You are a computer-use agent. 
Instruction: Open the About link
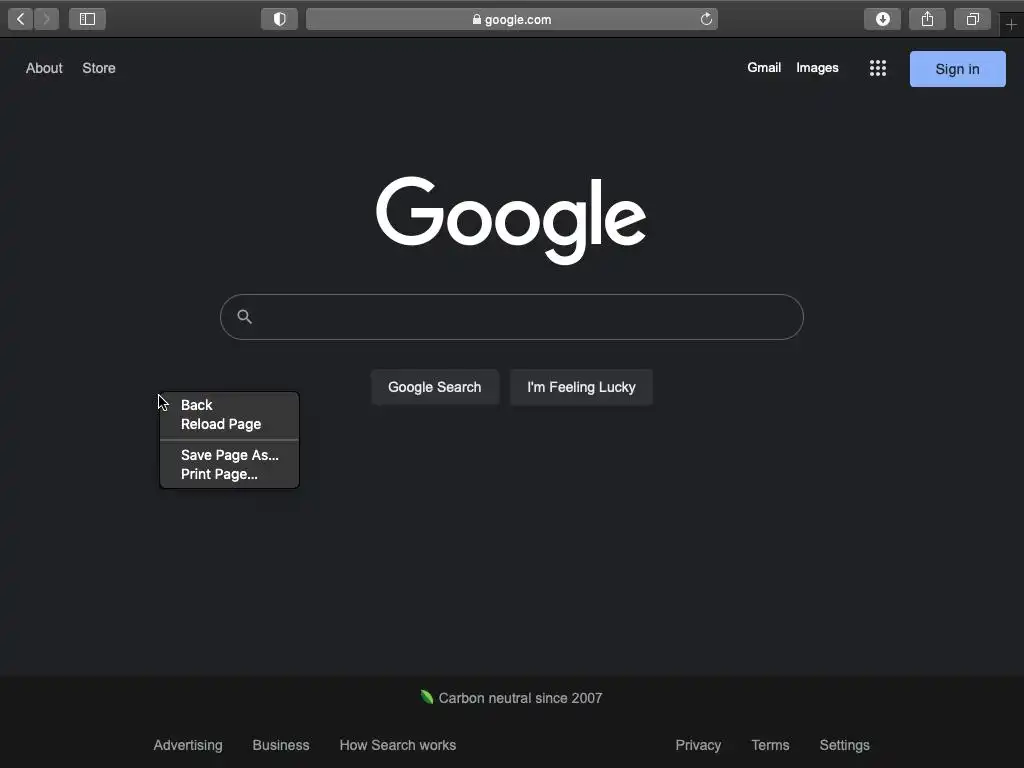pyautogui.click(x=44, y=68)
